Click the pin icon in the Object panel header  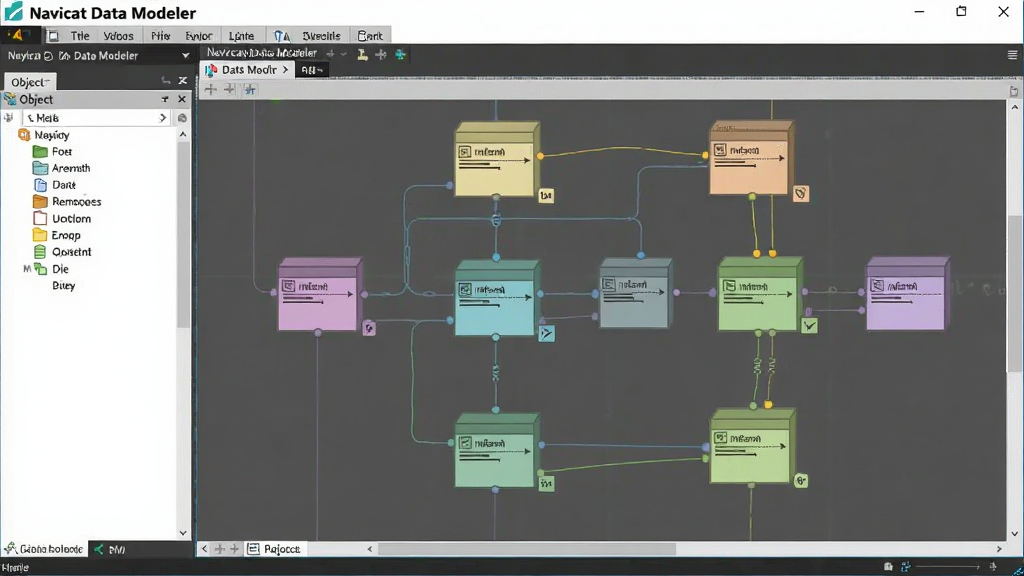click(x=165, y=99)
